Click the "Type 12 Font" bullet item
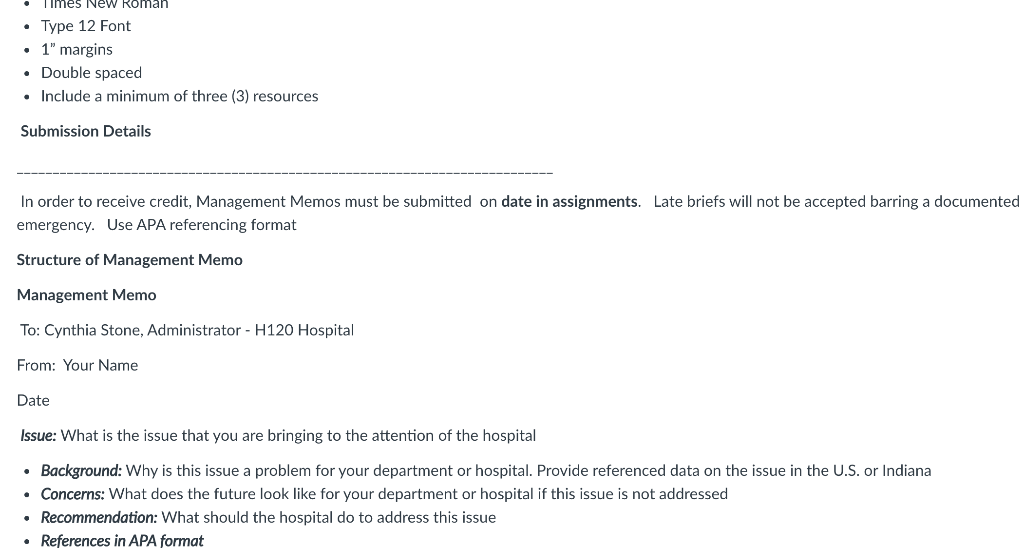This screenshot has width=1024, height=548. [x=86, y=26]
